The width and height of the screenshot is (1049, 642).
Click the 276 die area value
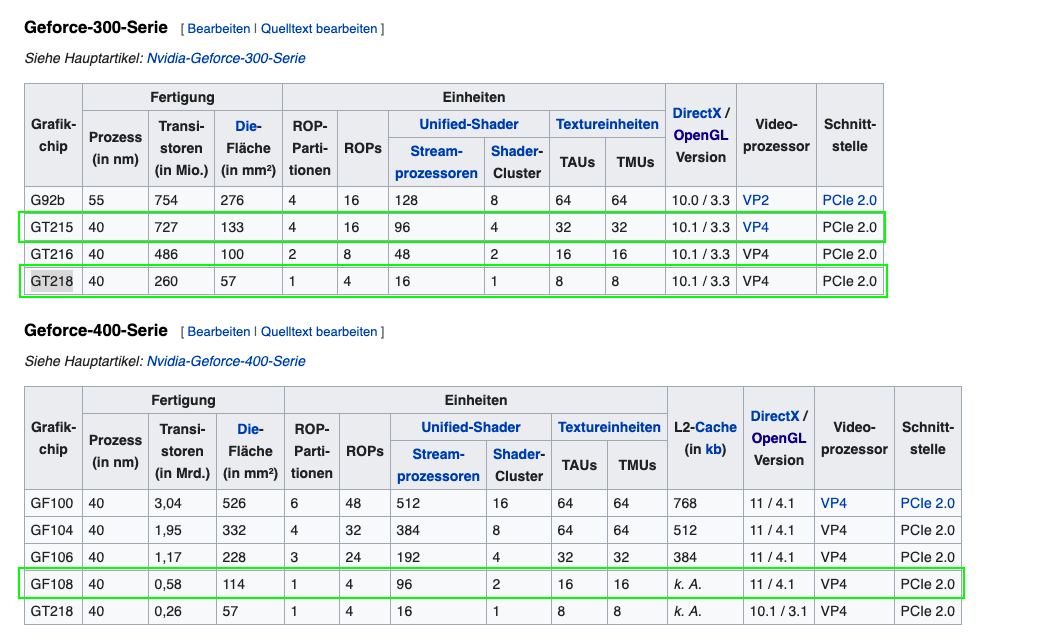coord(232,200)
